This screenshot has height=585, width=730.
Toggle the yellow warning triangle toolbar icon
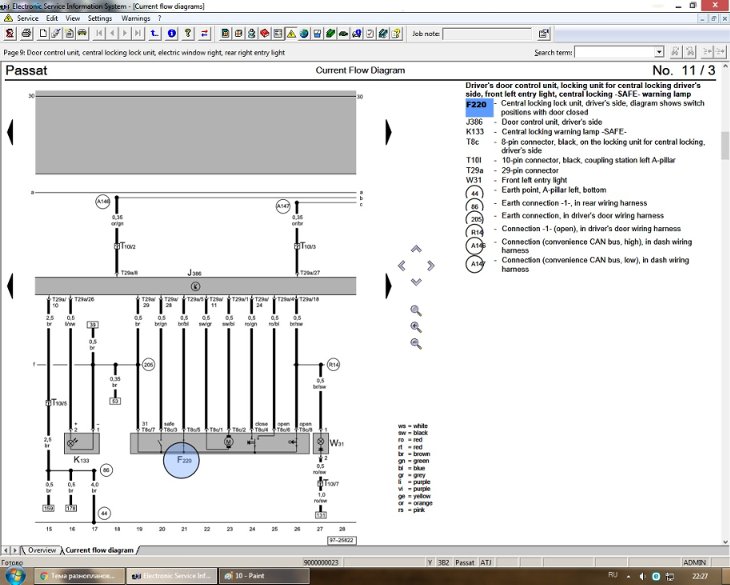coord(291,34)
